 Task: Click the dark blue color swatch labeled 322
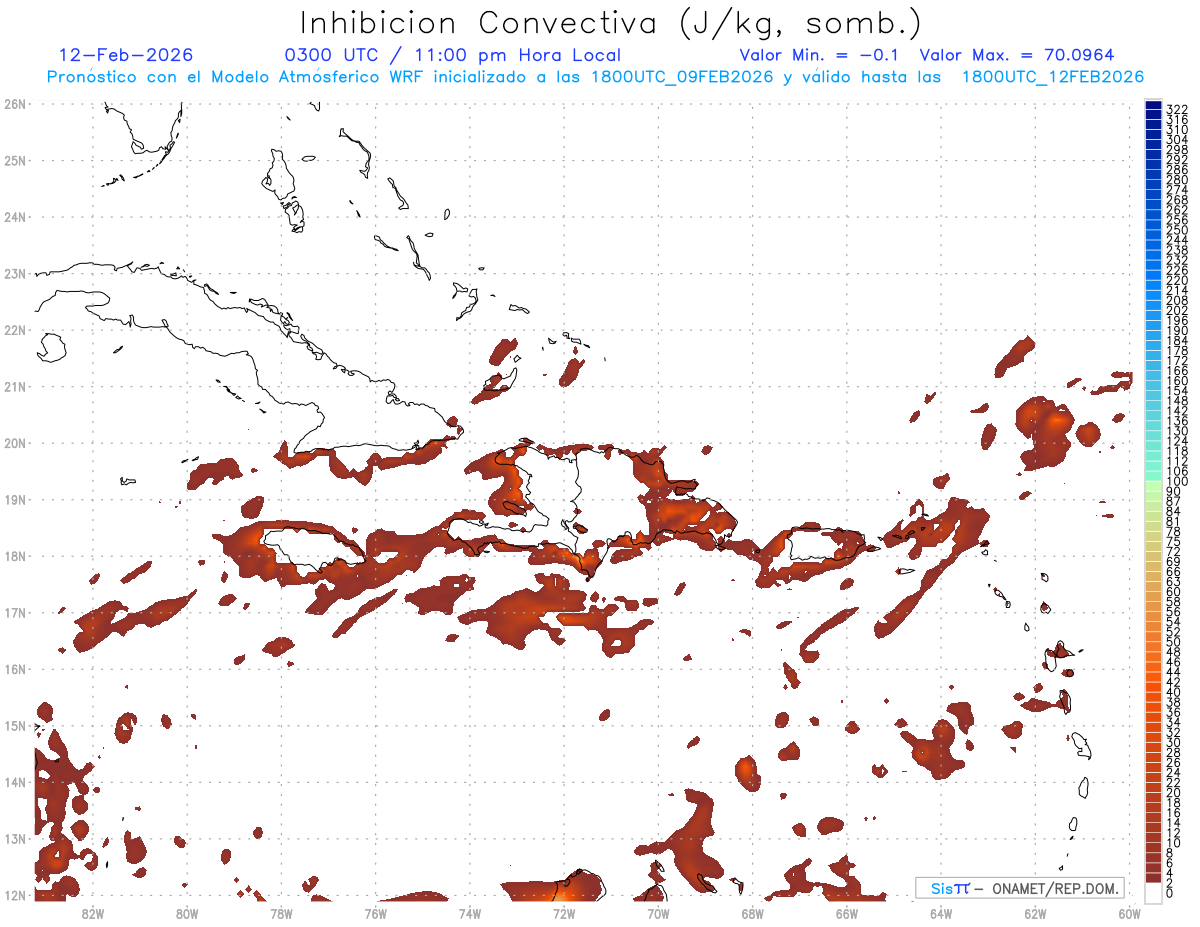(1154, 106)
